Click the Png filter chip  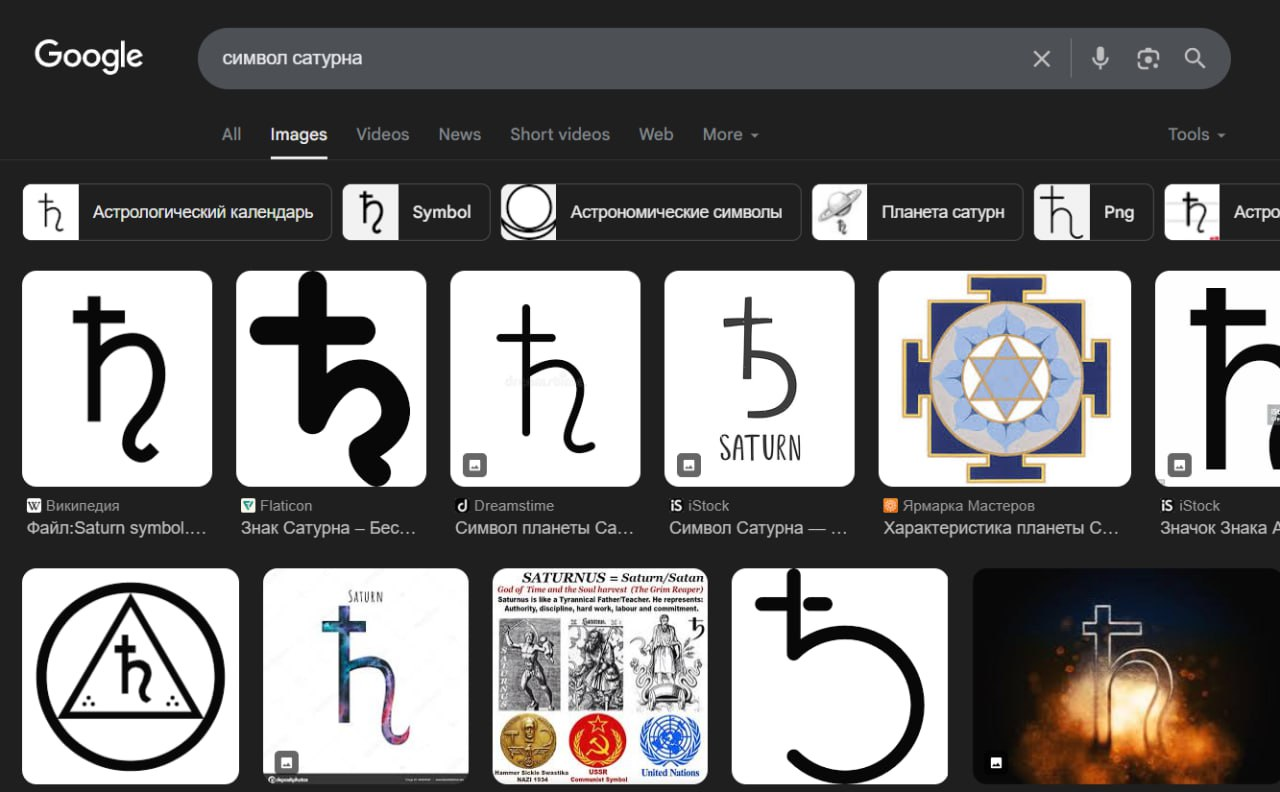1093,212
